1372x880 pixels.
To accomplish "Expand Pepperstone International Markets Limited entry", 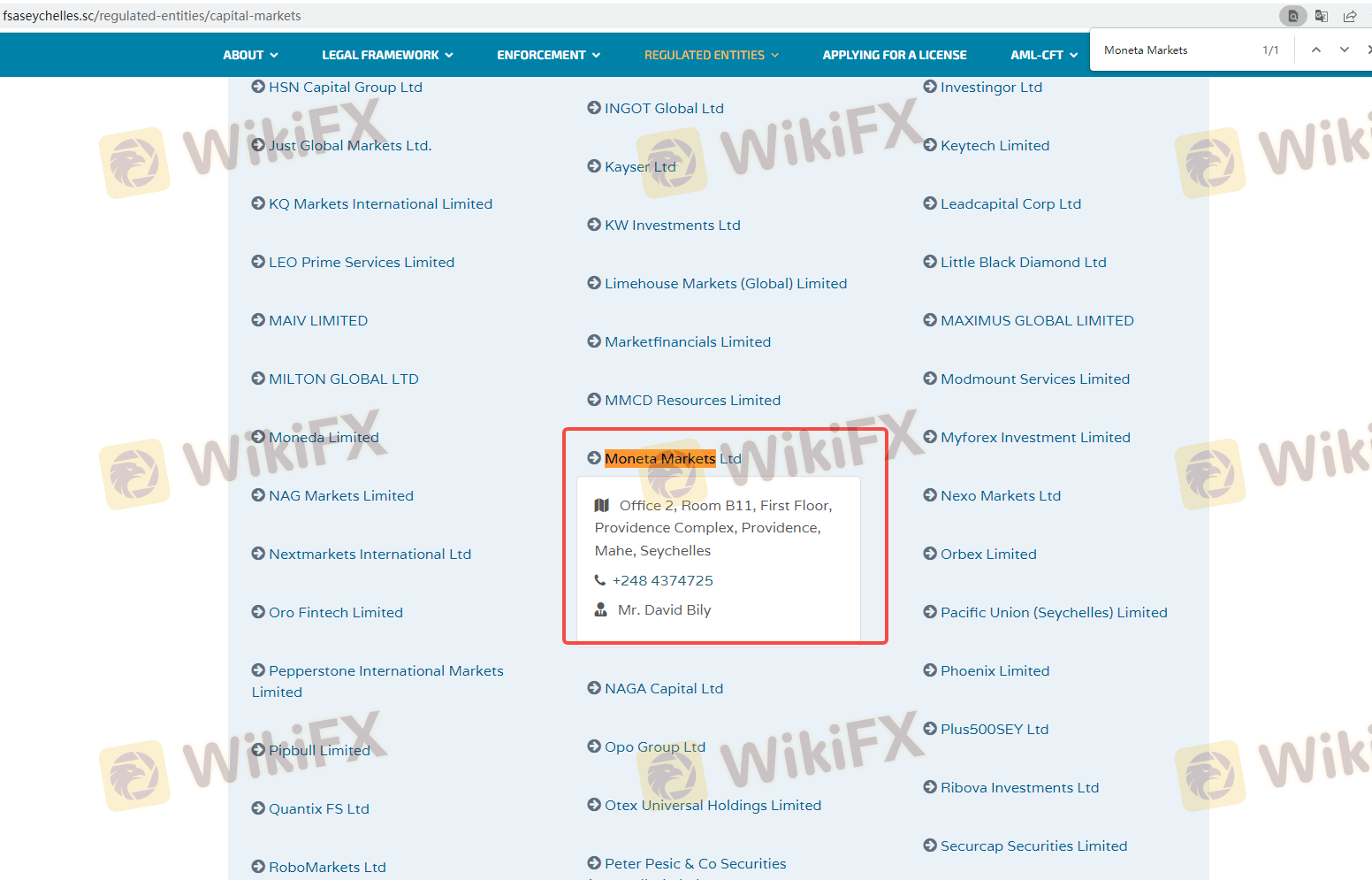I will 385,671.
